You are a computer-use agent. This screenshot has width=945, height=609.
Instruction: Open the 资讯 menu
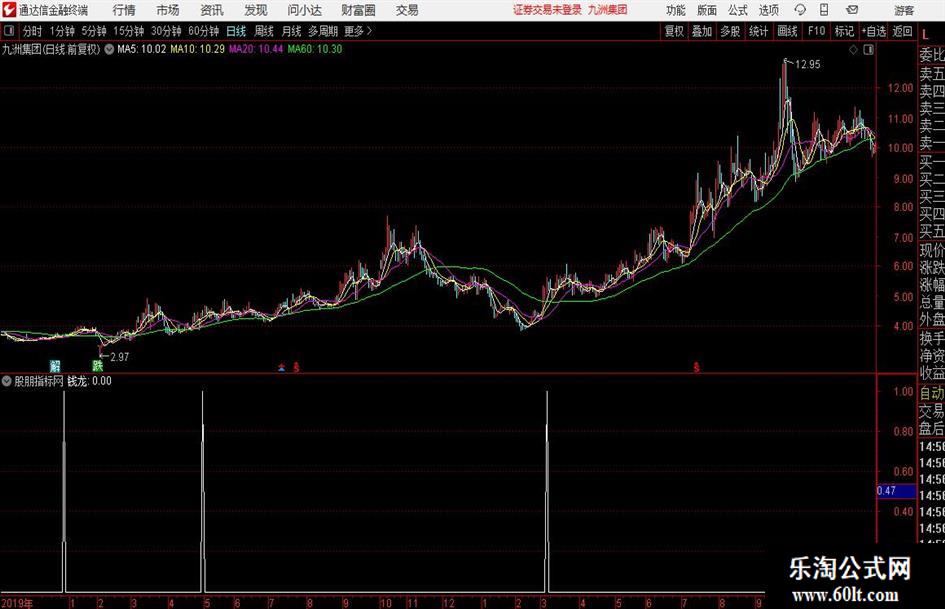[x=212, y=10]
